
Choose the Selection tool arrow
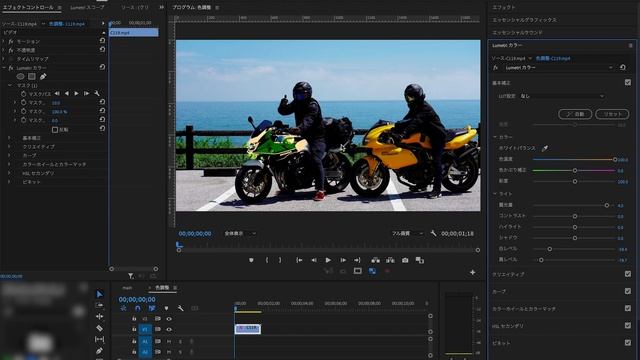99,294
